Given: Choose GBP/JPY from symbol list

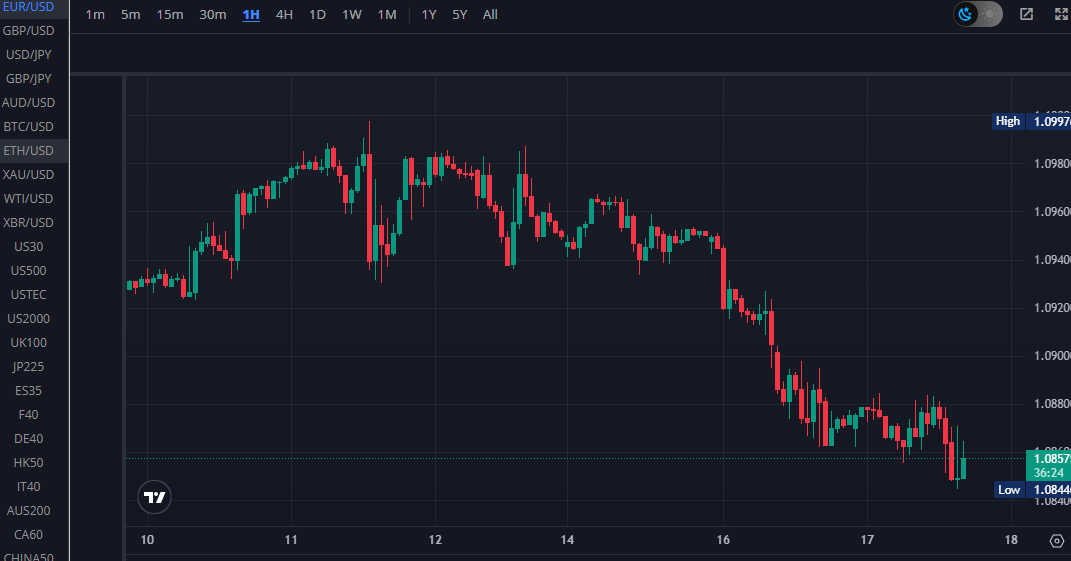Looking at the screenshot, I should point(28,79).
